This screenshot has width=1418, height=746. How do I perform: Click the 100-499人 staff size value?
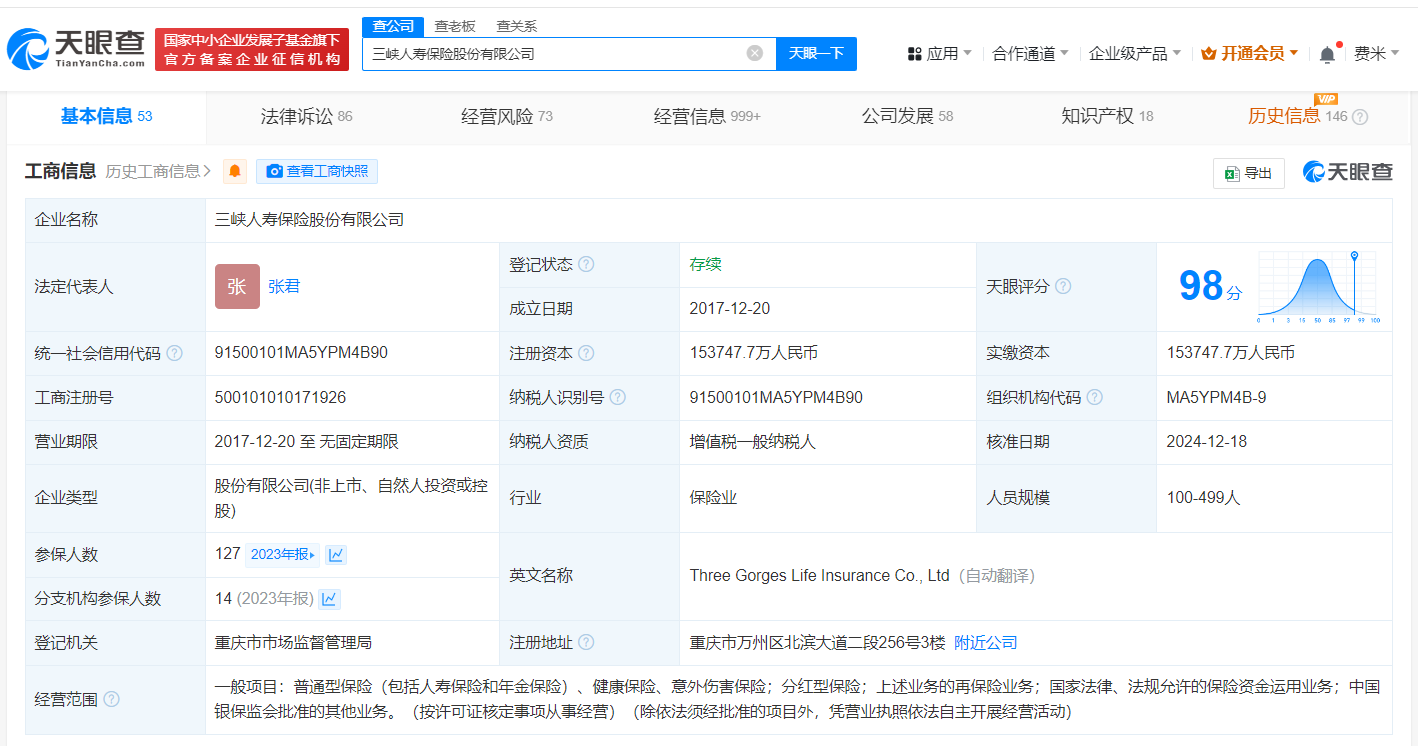(x=1203, y=497)
